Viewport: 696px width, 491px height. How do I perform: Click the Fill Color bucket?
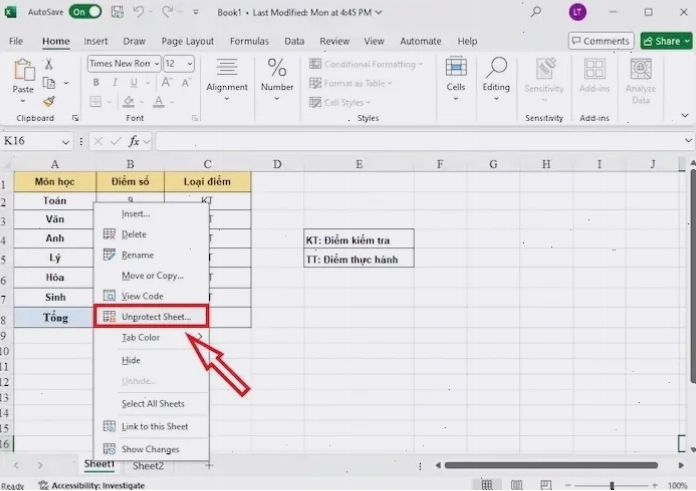coord(129,102)
